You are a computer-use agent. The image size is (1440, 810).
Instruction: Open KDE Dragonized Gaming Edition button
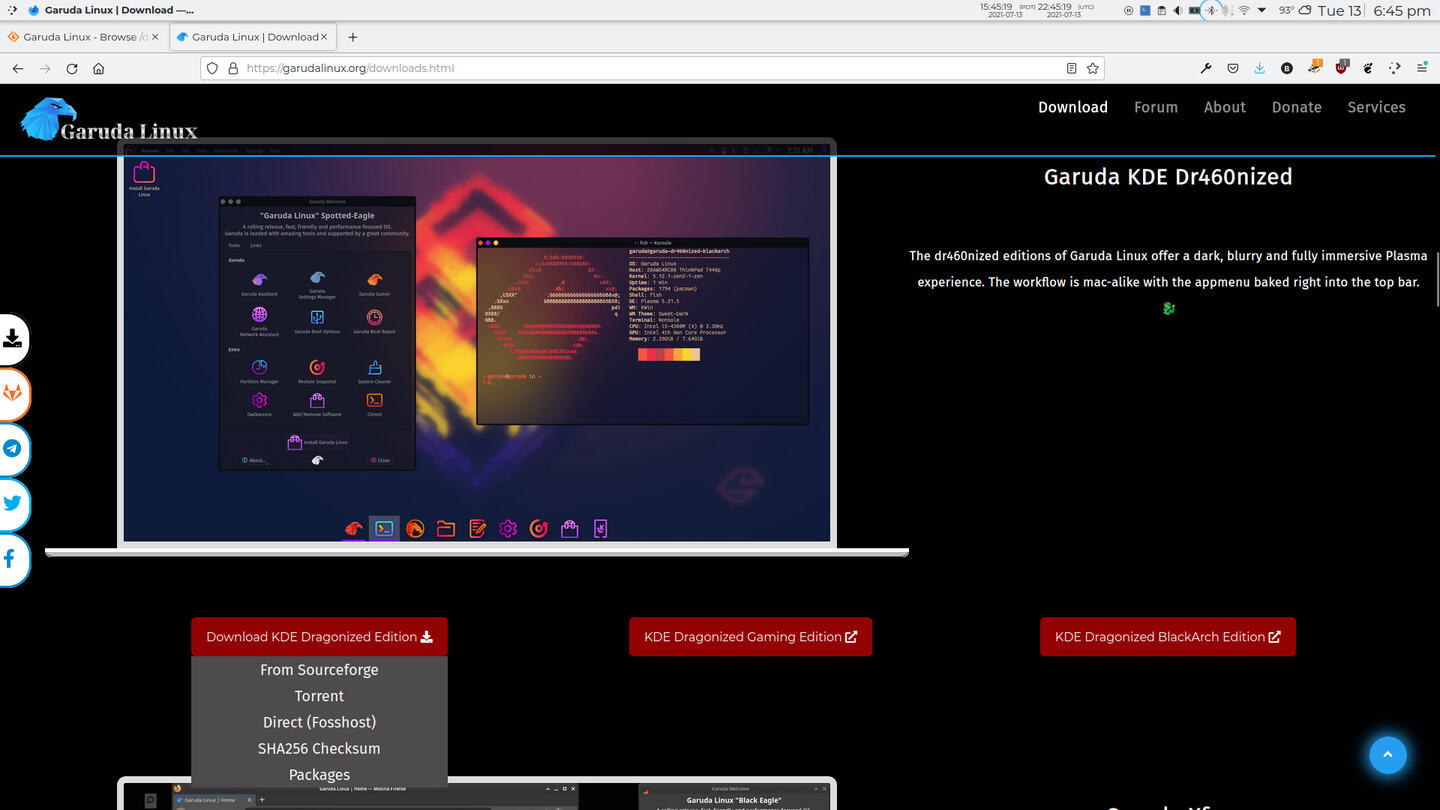point(750,637)
